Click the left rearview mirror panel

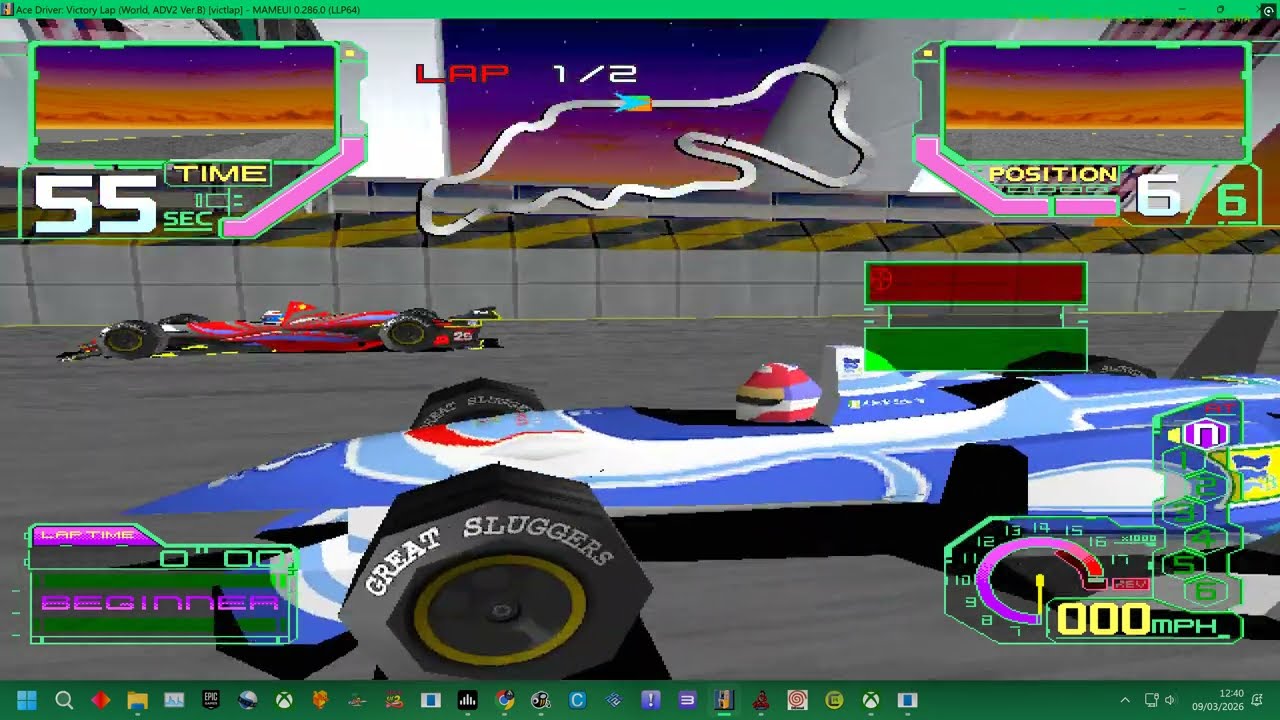coord(185,102)
